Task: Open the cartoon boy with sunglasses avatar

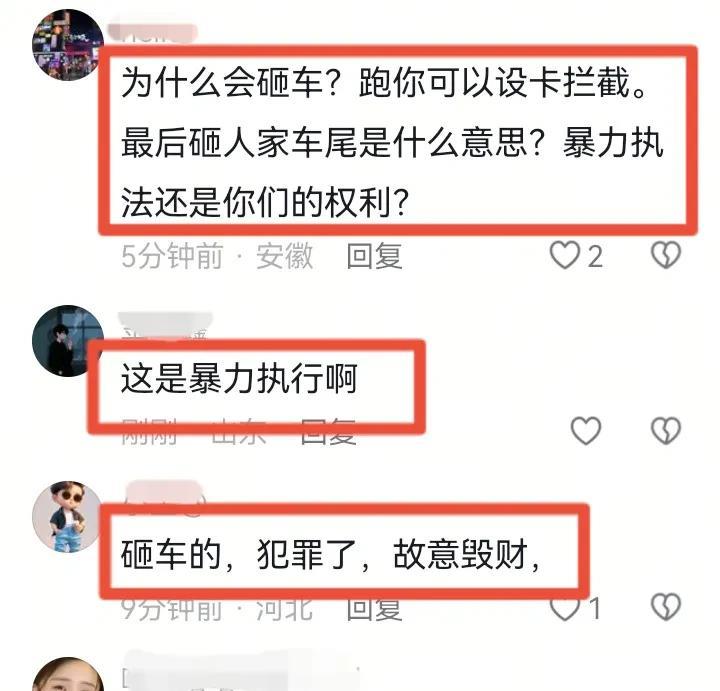Action: tap(68, 517)
